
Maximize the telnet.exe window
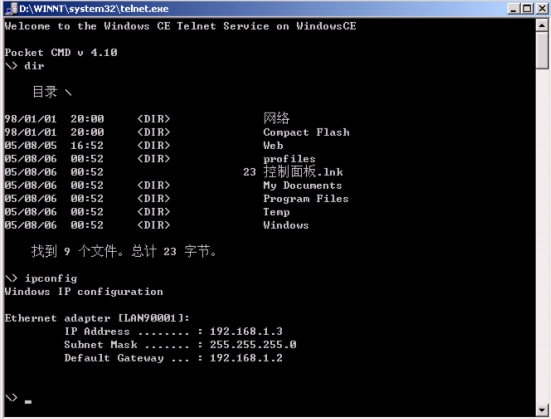527,8
